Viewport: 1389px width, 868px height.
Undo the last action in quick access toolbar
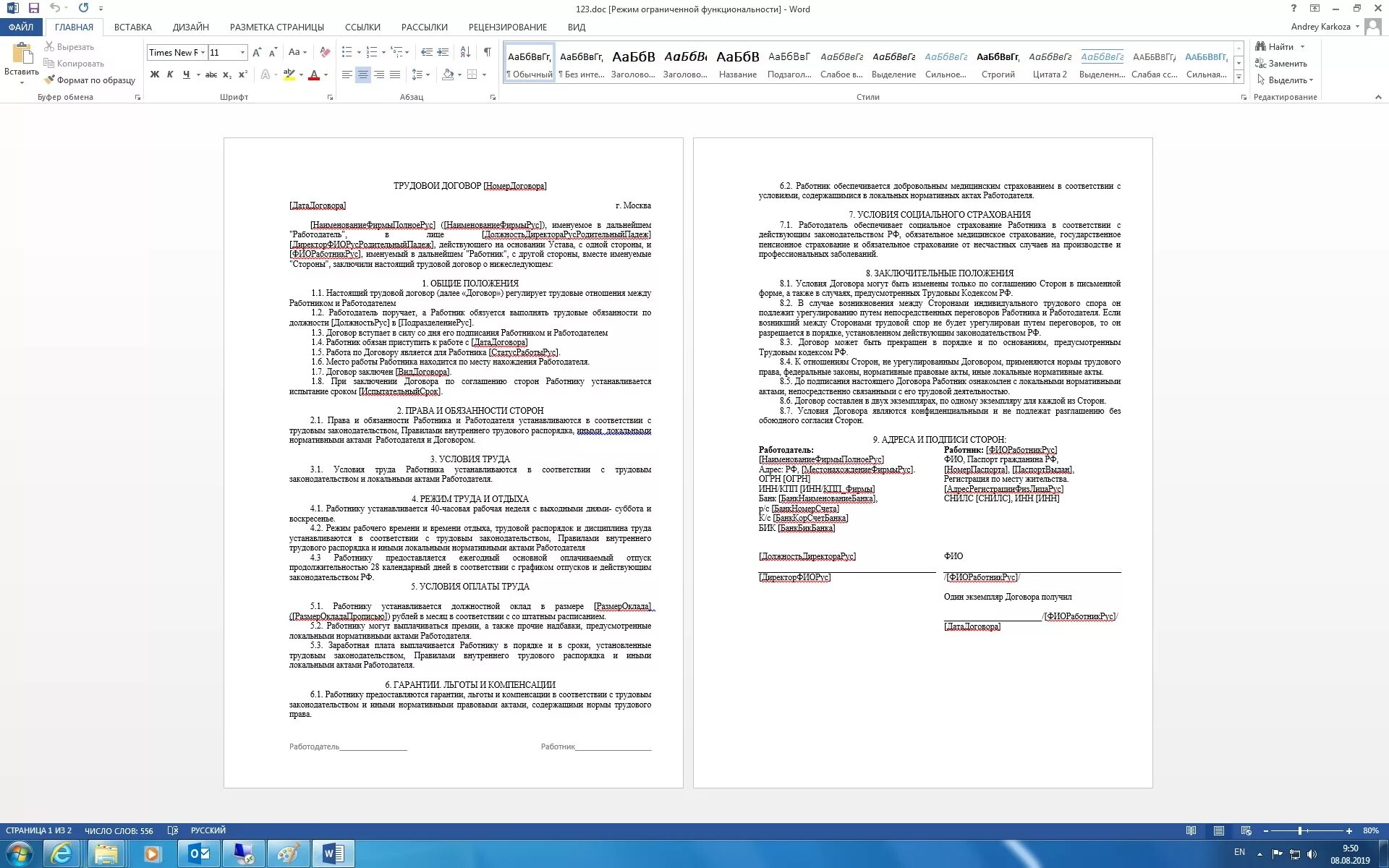(x=55, y=8)
